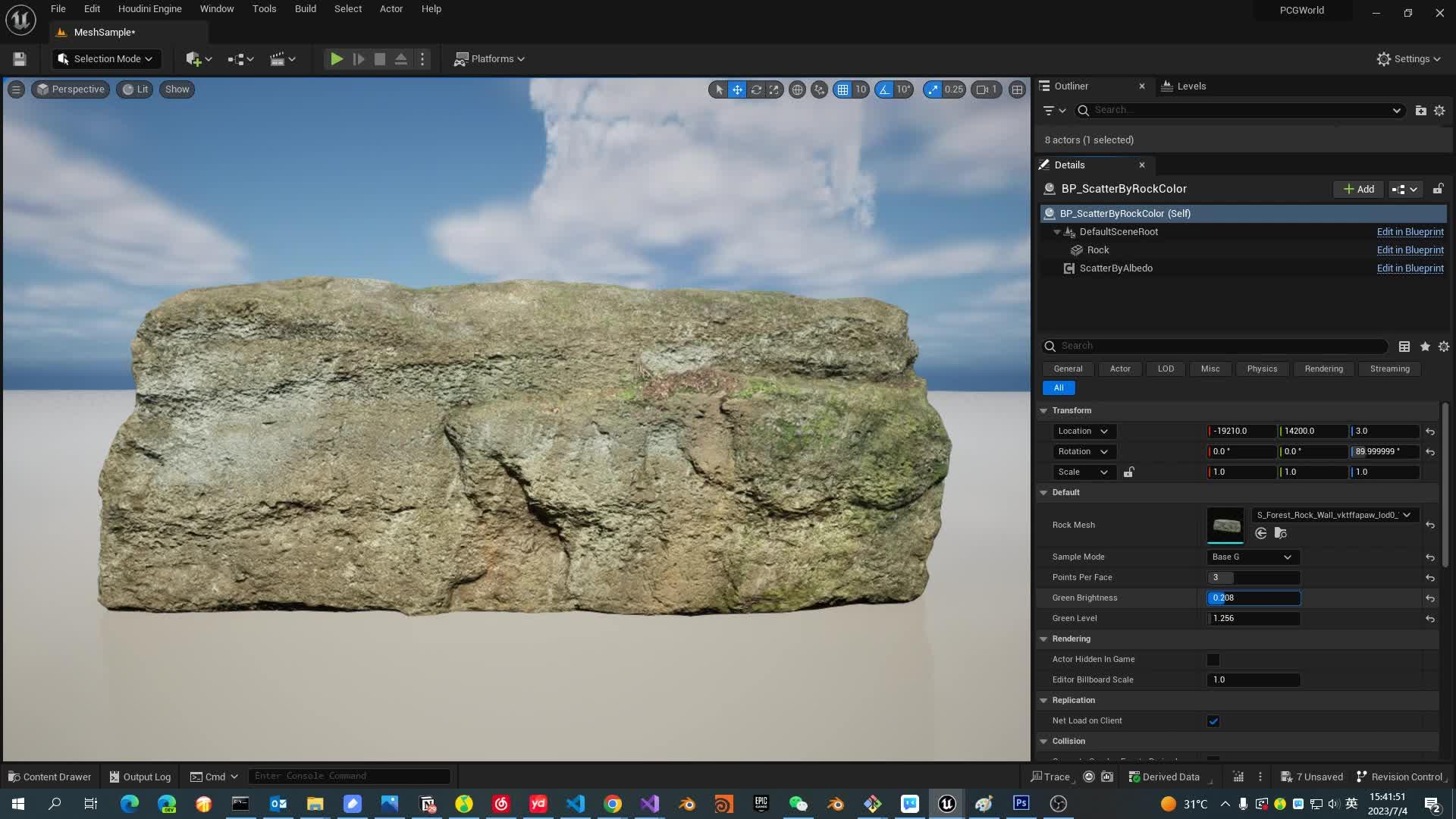1456x819 pixels.
Task: Browse to Rock Mesh in Content Browser
Action: (x=1281, y=533)
